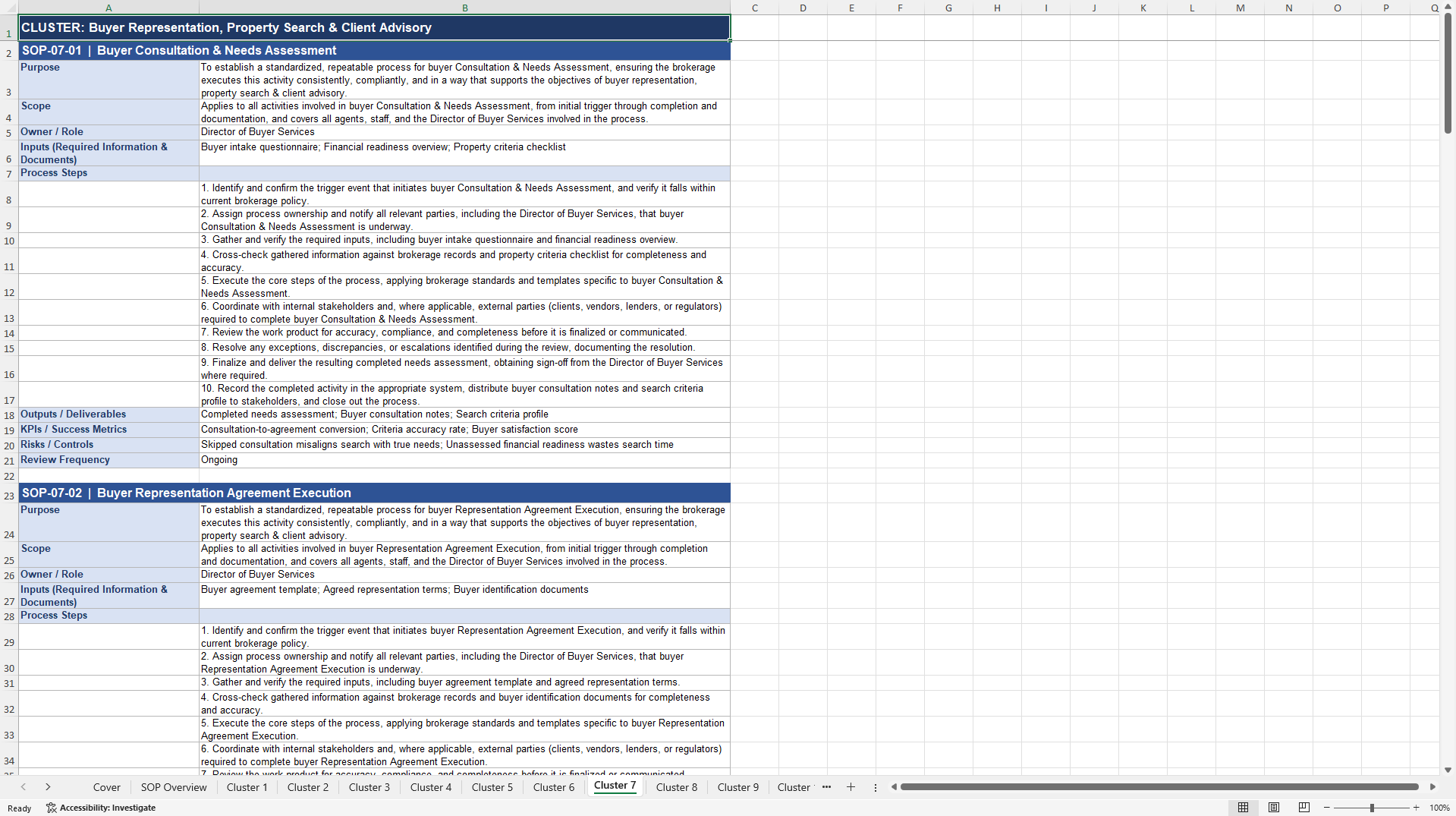The width and height of the screenshot is (1456, 816).
Task: Click vertical scrollbar up arrow
Action: tap(1448, 6)
